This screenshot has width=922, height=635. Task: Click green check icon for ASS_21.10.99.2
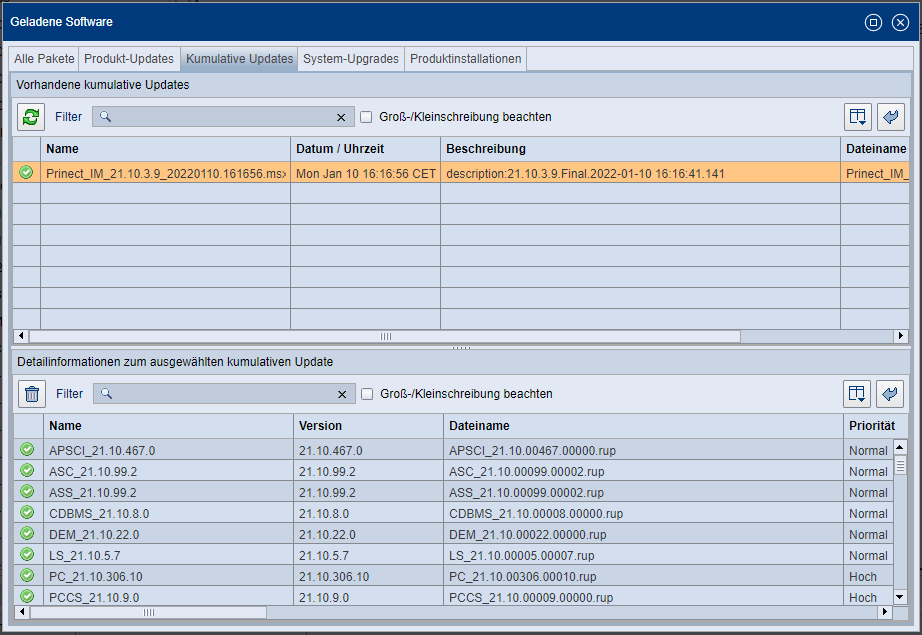27,492
